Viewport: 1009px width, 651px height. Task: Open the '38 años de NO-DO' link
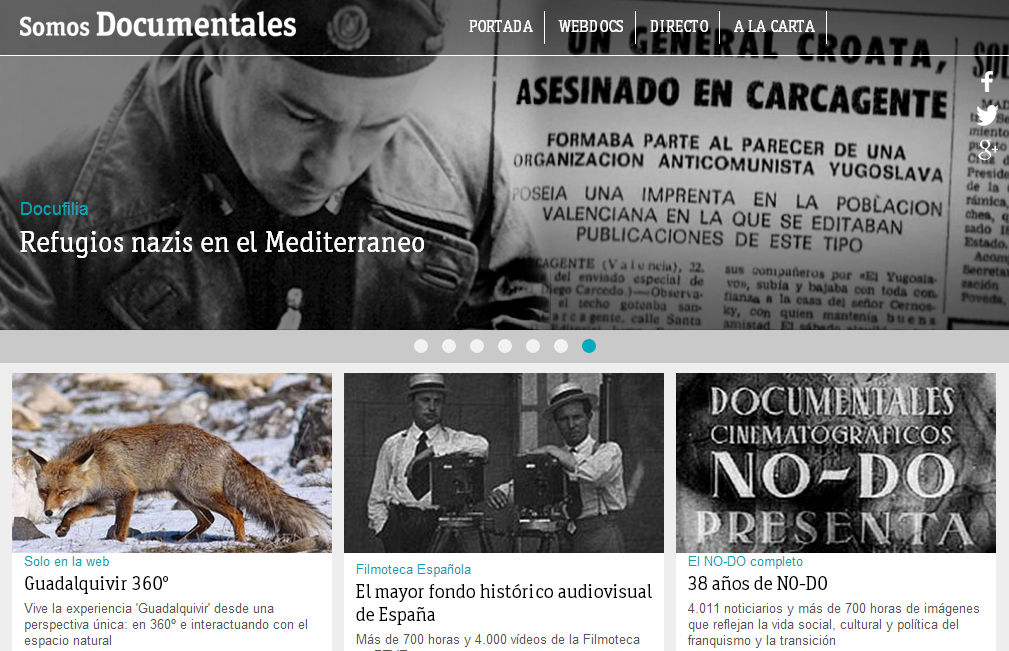pos(757,584)
